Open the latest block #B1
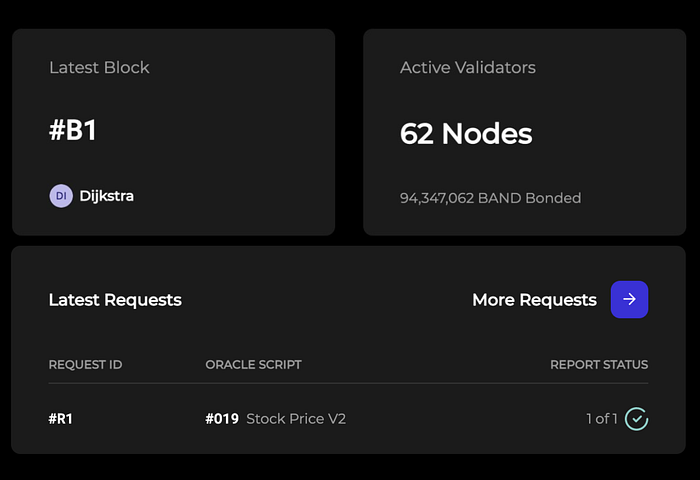 pos(72,130)
